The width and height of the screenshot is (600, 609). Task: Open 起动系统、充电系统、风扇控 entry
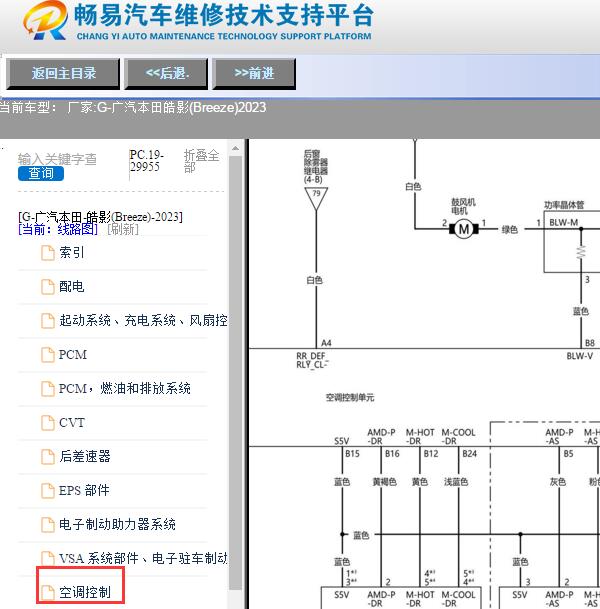pos(143,320)
